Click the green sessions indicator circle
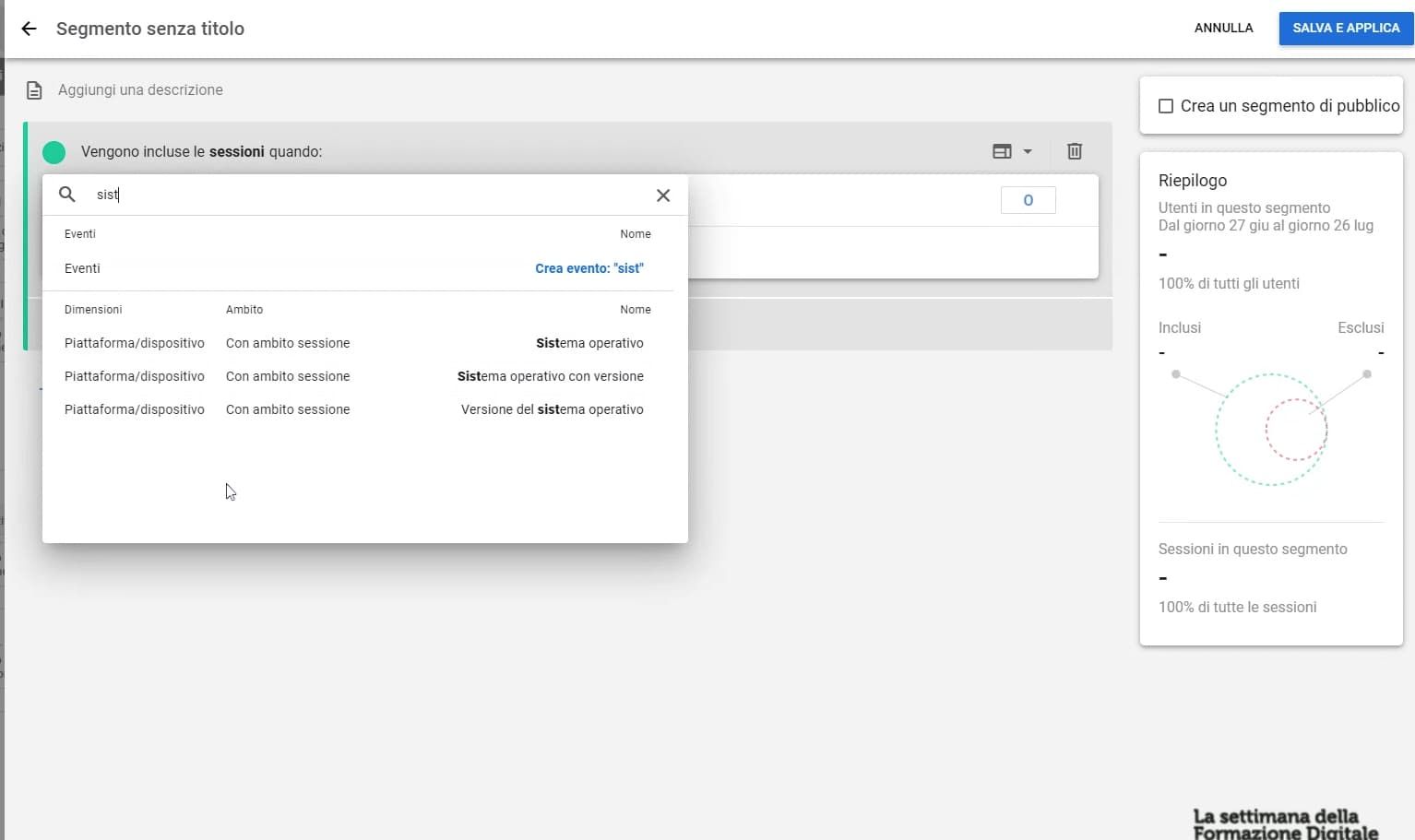This screenshot has height=840, width=1415. (54, 152)
